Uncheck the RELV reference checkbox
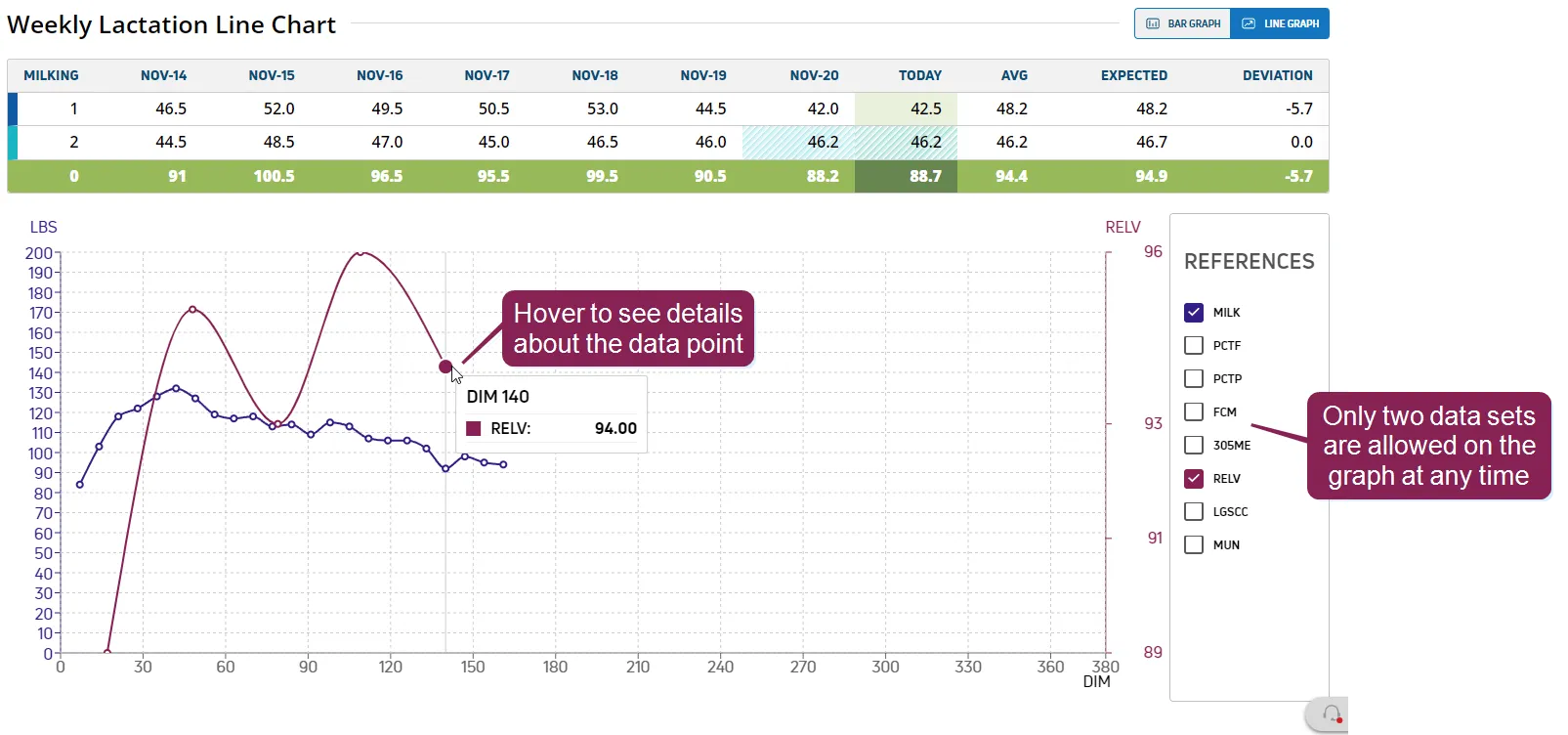The image size is (1568, 735). [1194, 479]
